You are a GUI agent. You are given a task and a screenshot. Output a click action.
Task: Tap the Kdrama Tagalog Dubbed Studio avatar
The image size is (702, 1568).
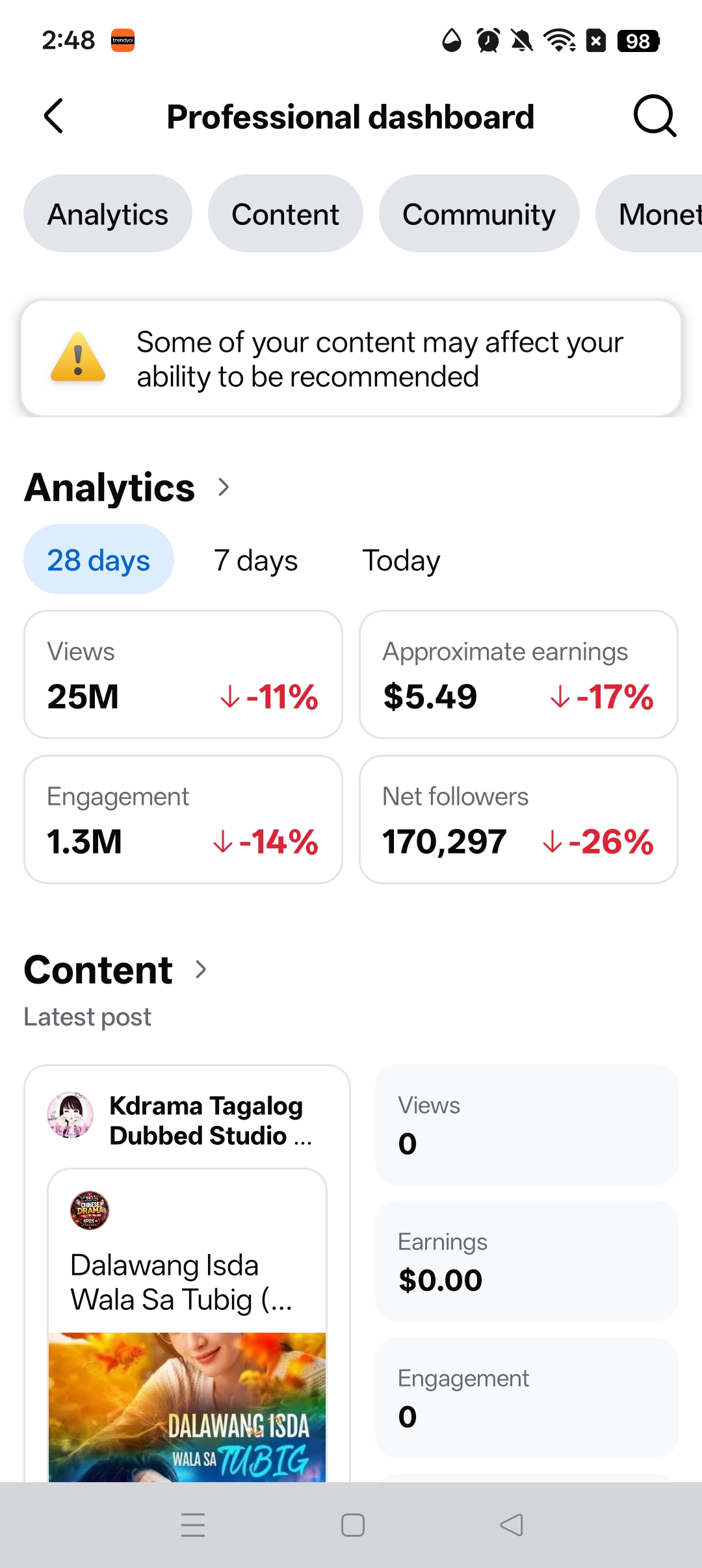[70, 1115]
